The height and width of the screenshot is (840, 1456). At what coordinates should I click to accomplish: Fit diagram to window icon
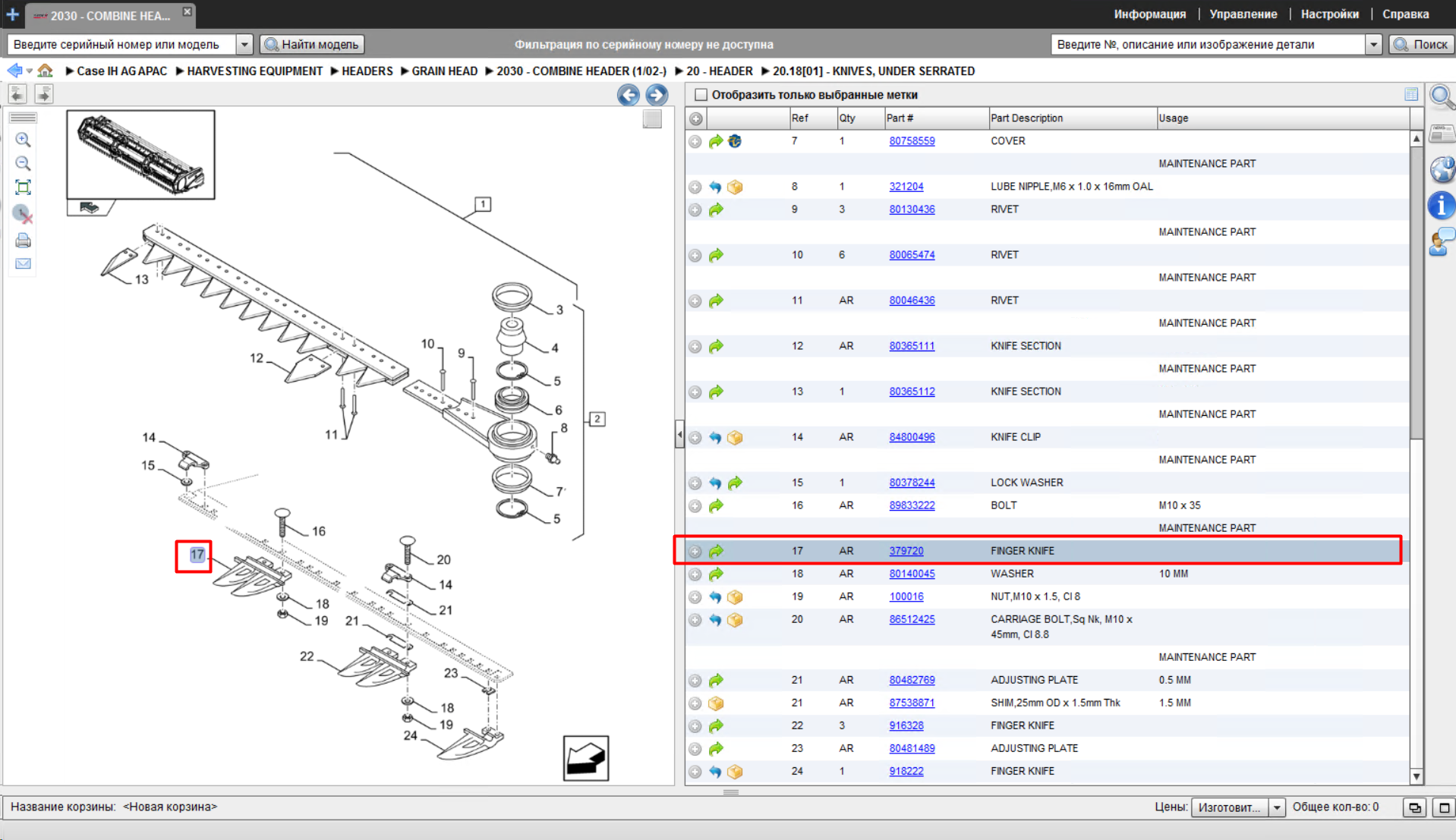pyautogui.click(x=23, y=187)
